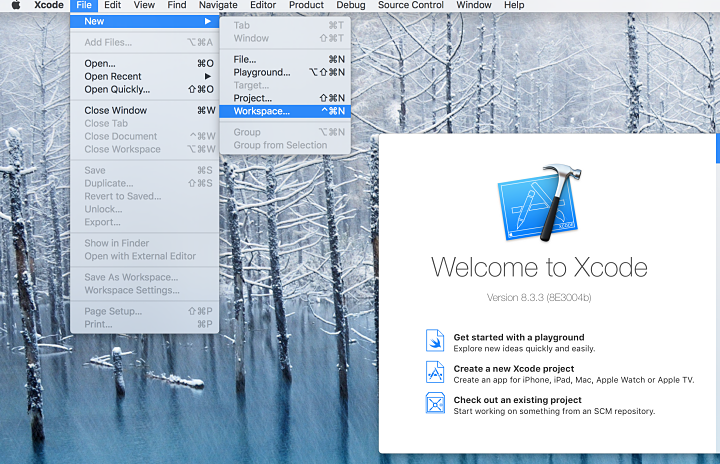The width and height of the screenshot is (720, 464).
Task: Click the Xcode hammer app icon
Action: point(540,203)
